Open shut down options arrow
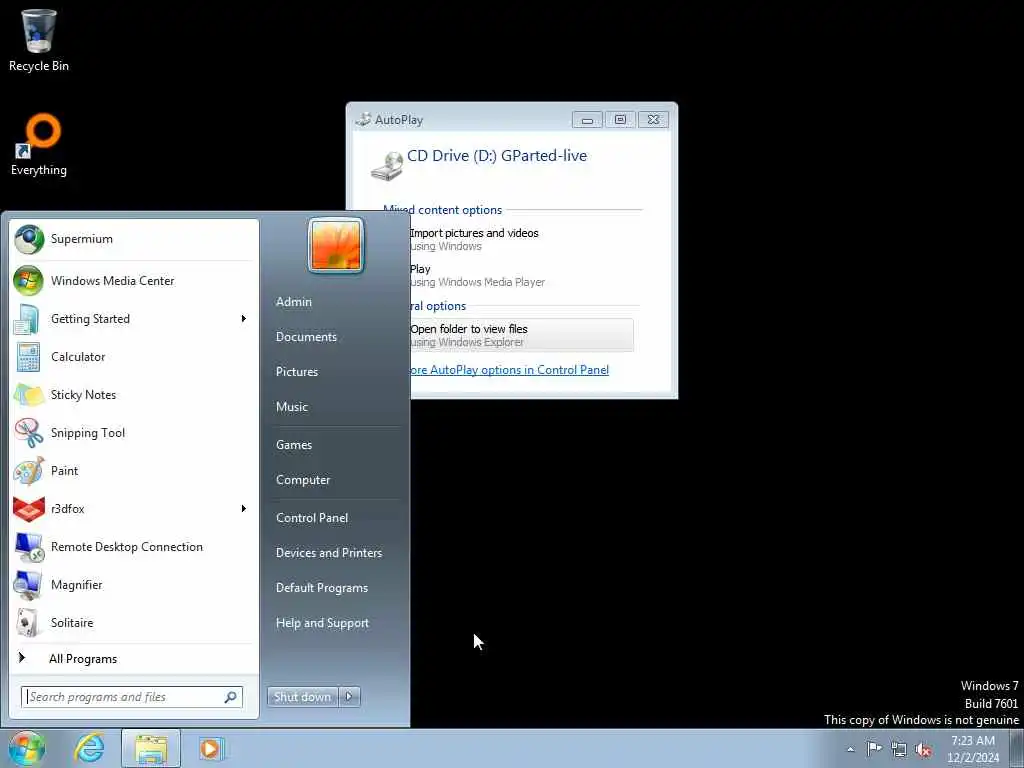 pyautogui.click(x=349, y=697)
